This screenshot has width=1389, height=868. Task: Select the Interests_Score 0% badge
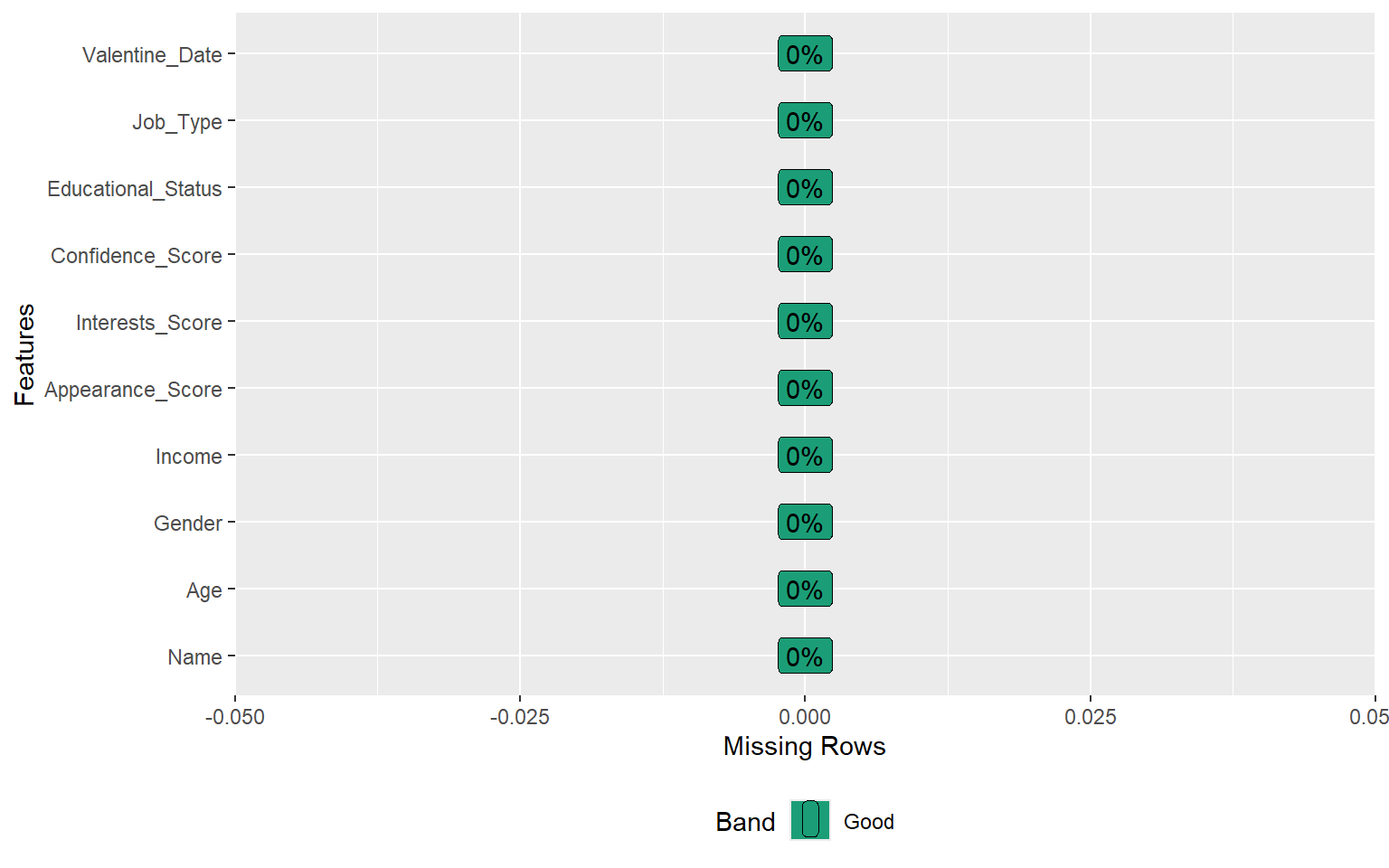805,322
